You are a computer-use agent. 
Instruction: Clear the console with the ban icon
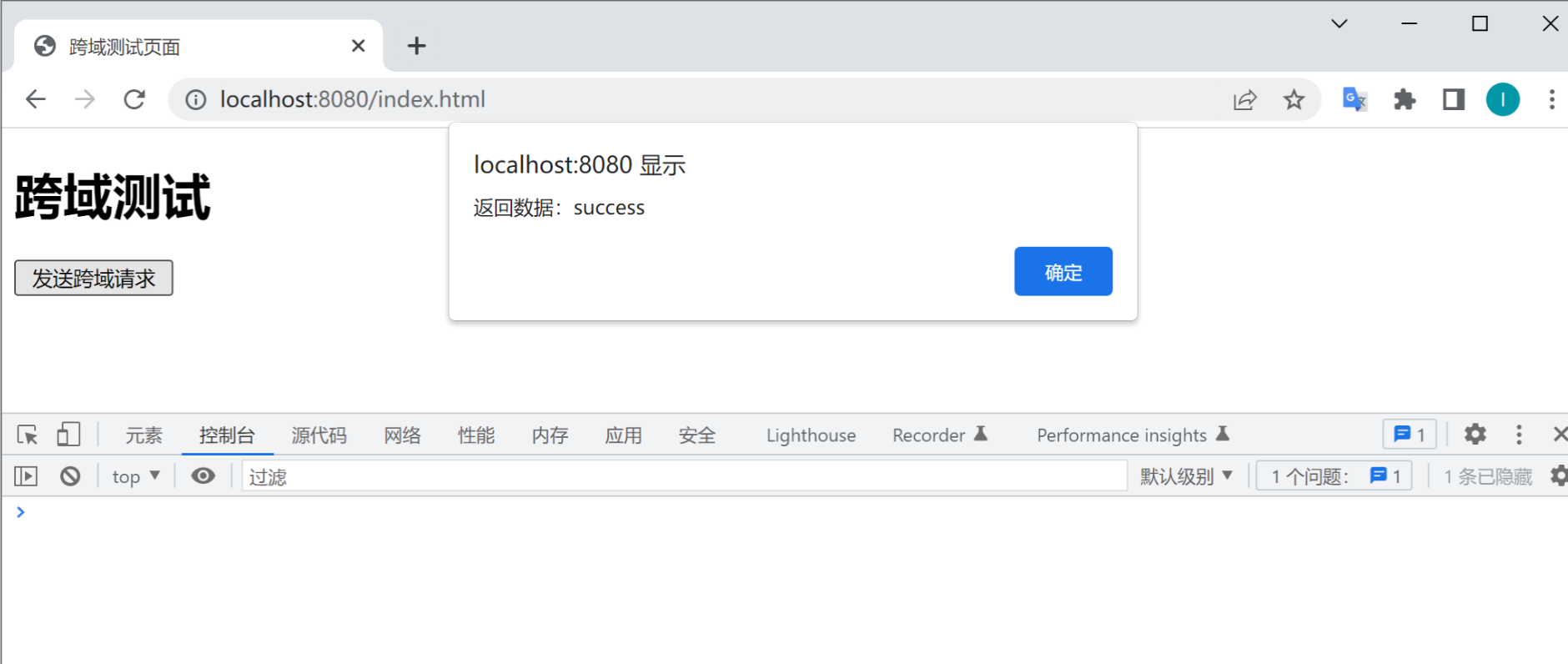coord(70,476)
